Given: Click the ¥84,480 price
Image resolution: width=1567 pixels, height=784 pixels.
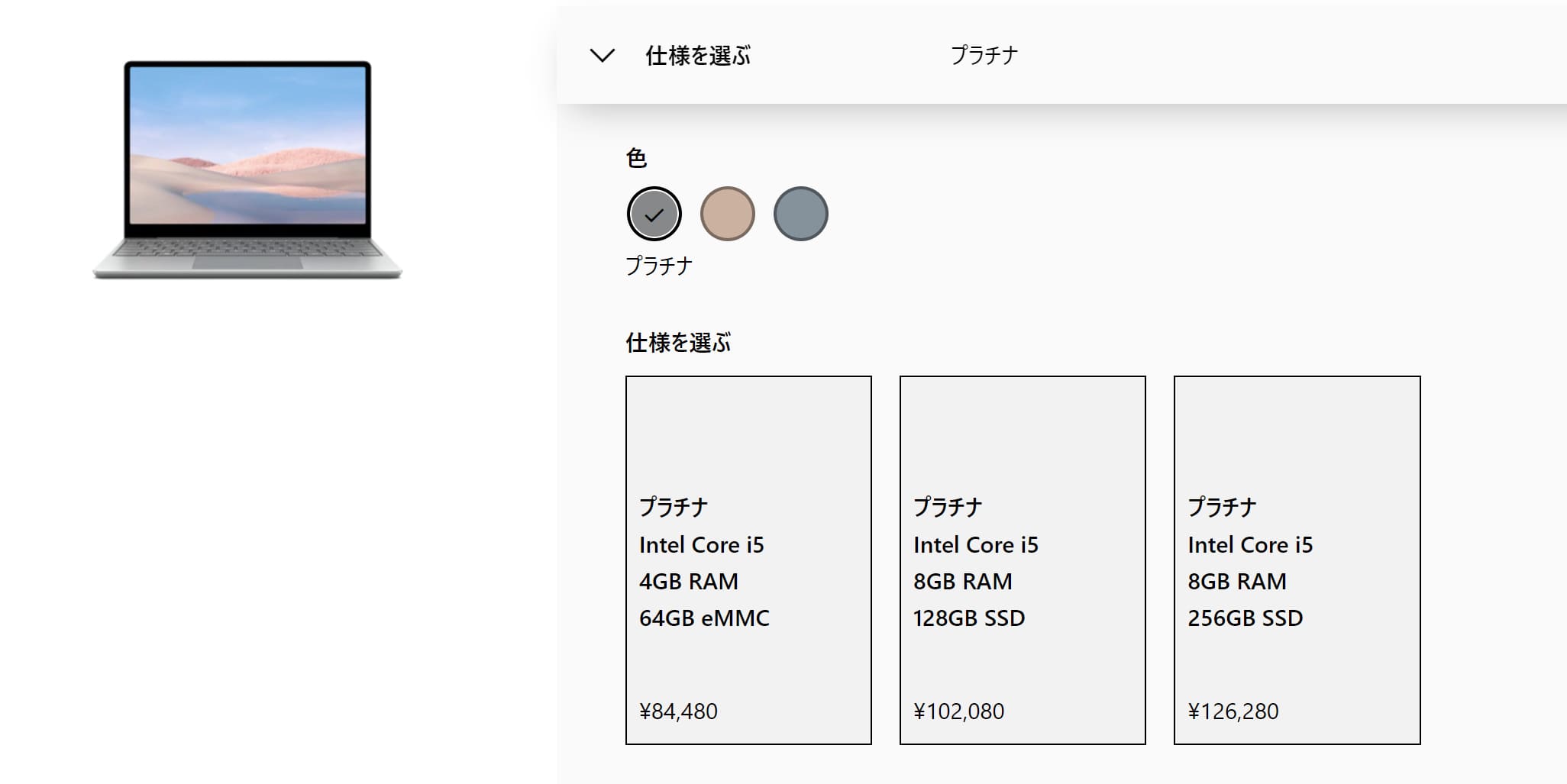Looking at the screenshot, I should tap(678, 711).
